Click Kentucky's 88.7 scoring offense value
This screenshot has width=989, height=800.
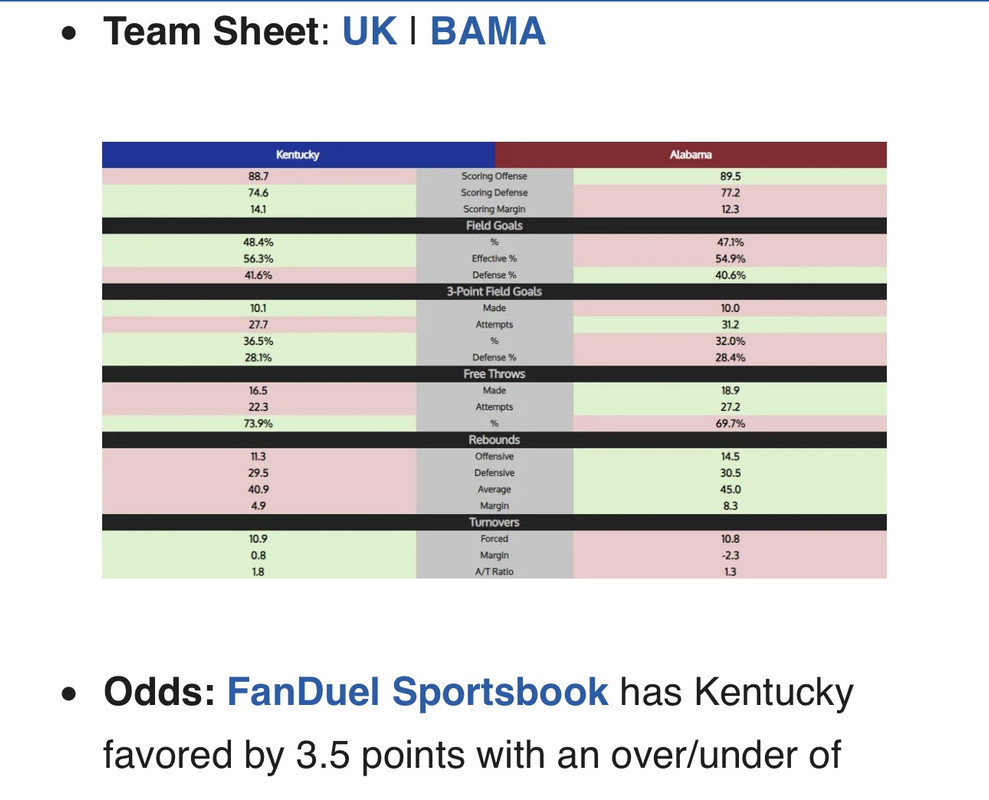[x=259, y=176]
